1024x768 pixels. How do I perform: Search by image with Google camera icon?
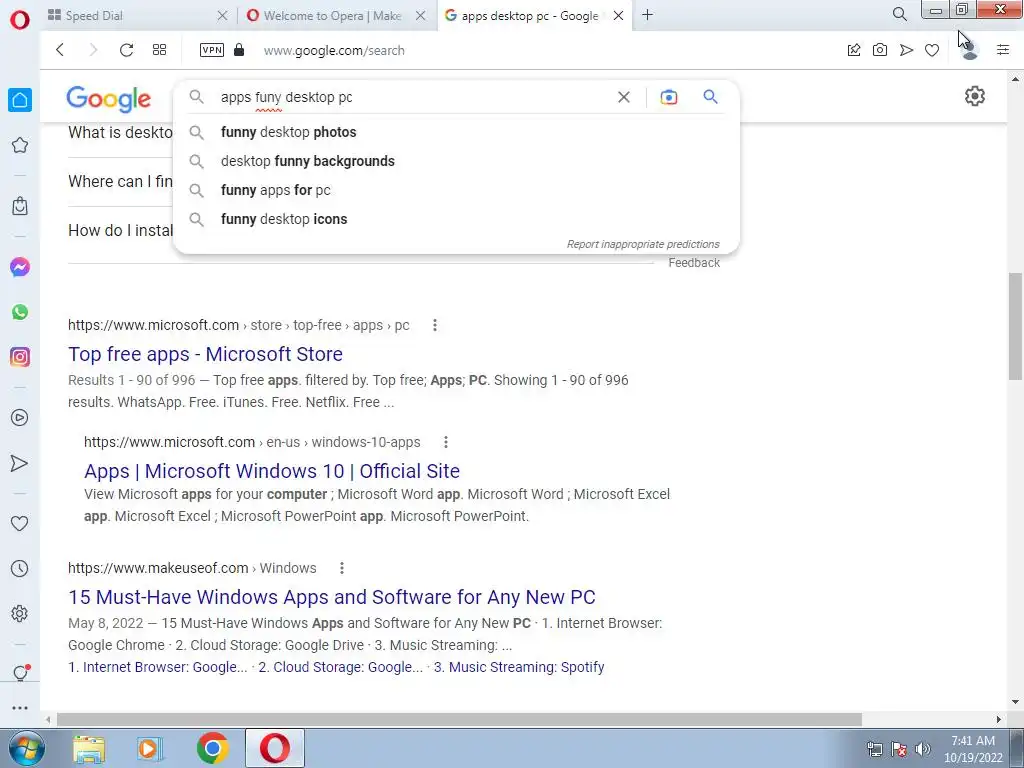point(669,97)
